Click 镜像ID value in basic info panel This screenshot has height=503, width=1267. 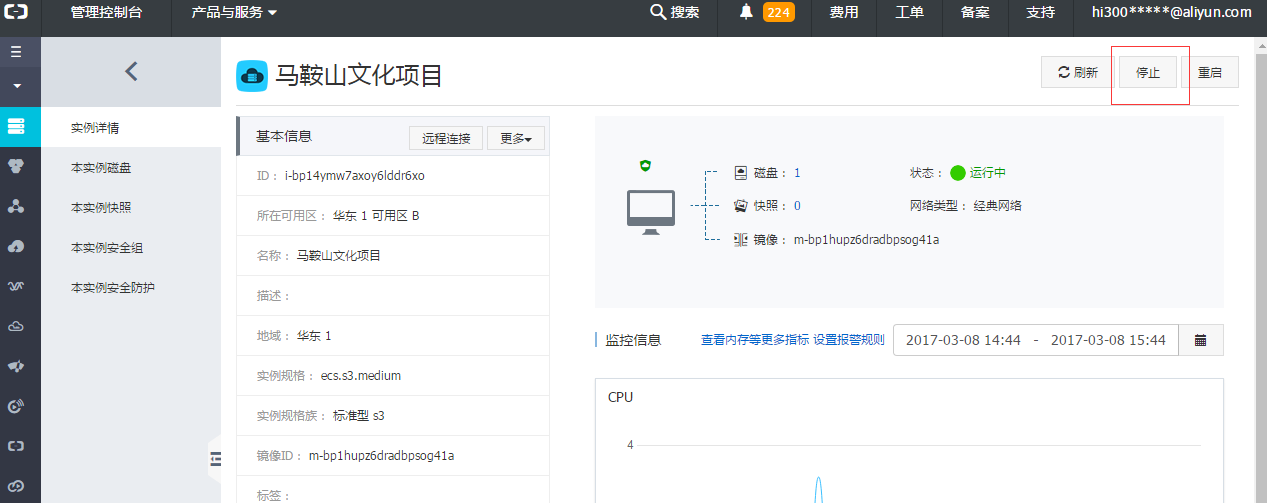[x=381, y=455]
